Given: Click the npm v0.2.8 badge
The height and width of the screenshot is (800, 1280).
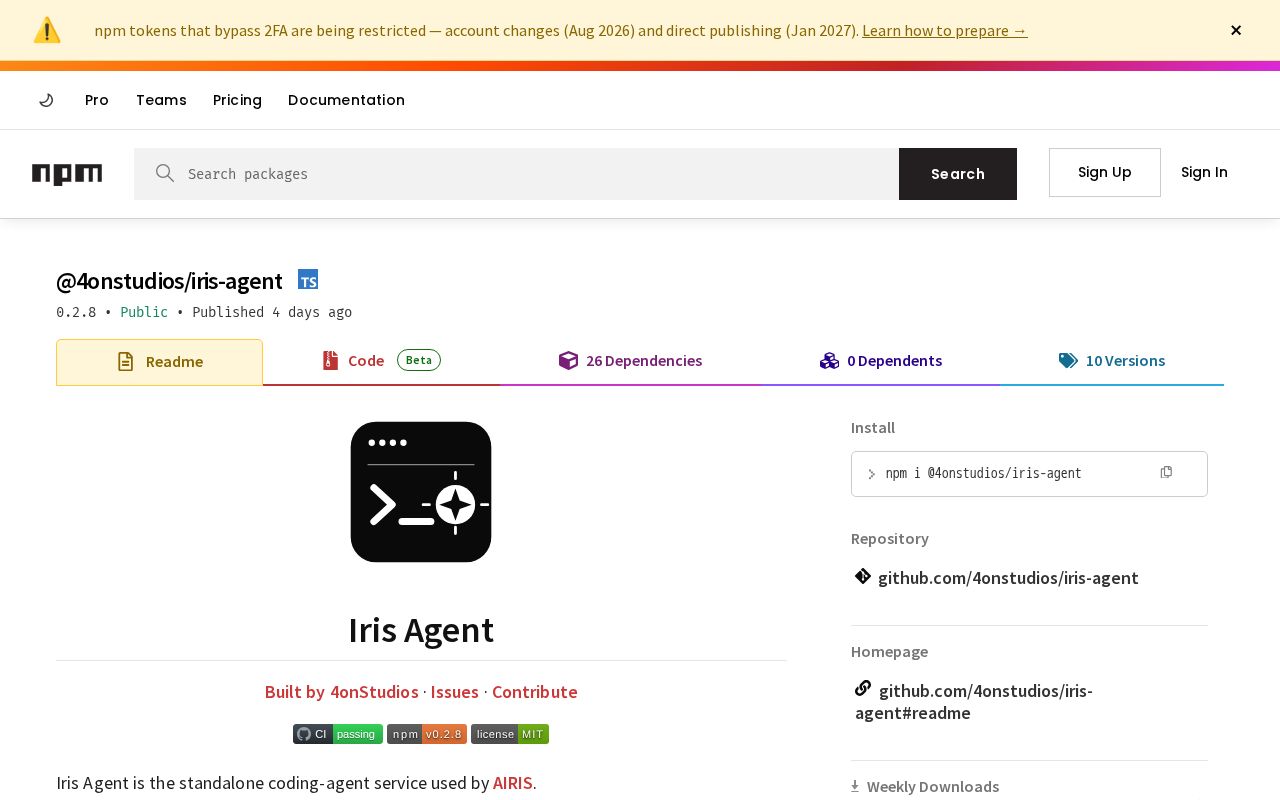Looking at the screenshot, I should (x=427, y=734).
